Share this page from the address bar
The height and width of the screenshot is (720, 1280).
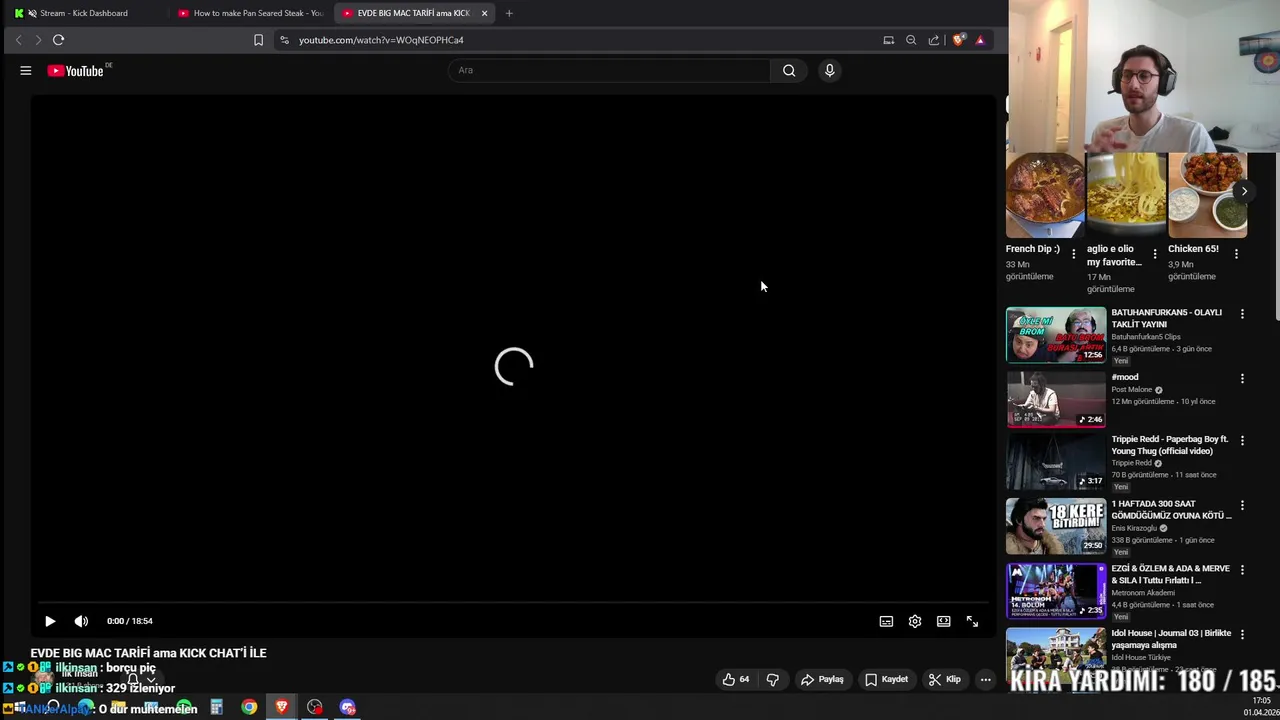pyautogui.click(x=934, y=40)
